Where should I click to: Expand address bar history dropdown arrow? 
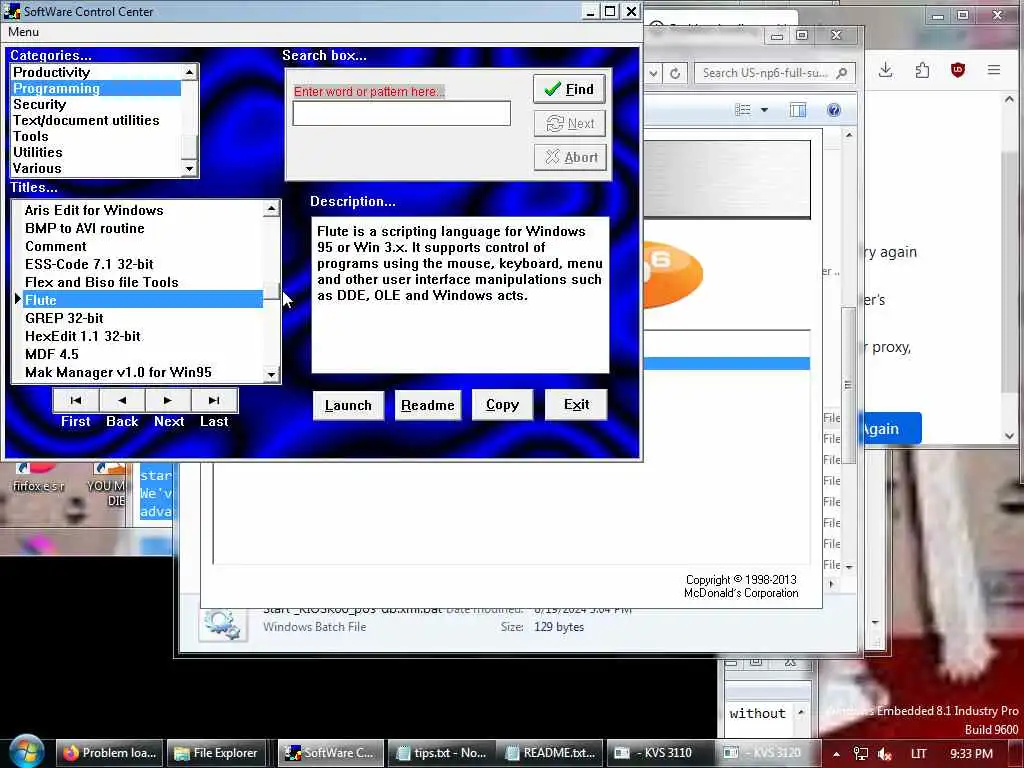coord(653,73)
